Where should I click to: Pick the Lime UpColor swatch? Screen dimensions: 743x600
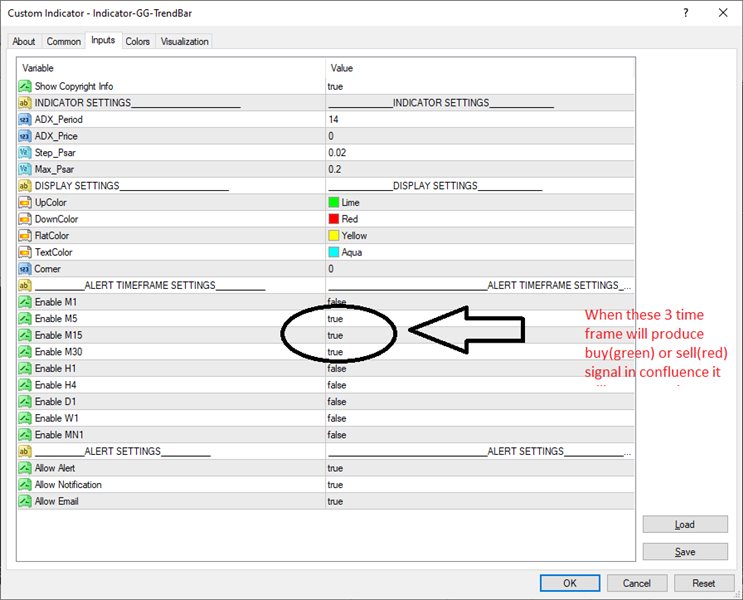(334, 202)
